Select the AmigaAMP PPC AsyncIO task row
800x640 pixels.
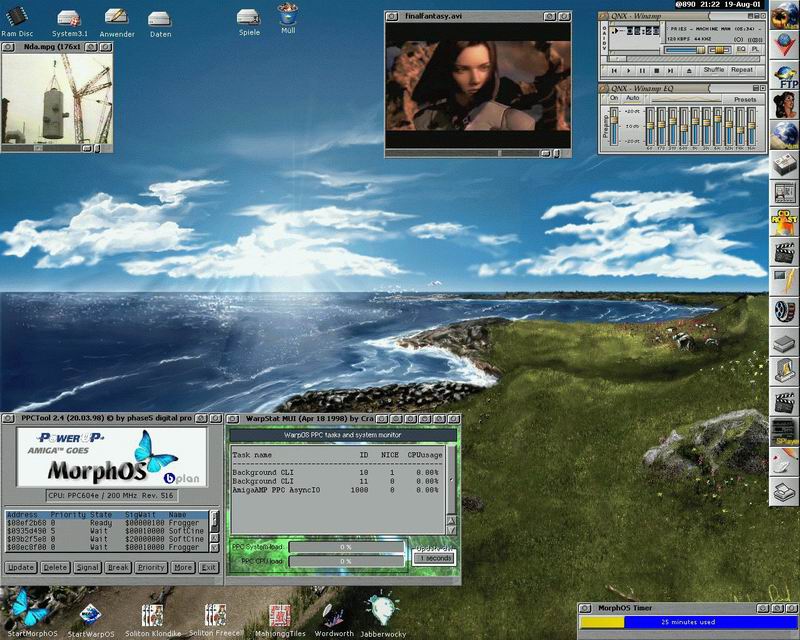pos(336,490)
